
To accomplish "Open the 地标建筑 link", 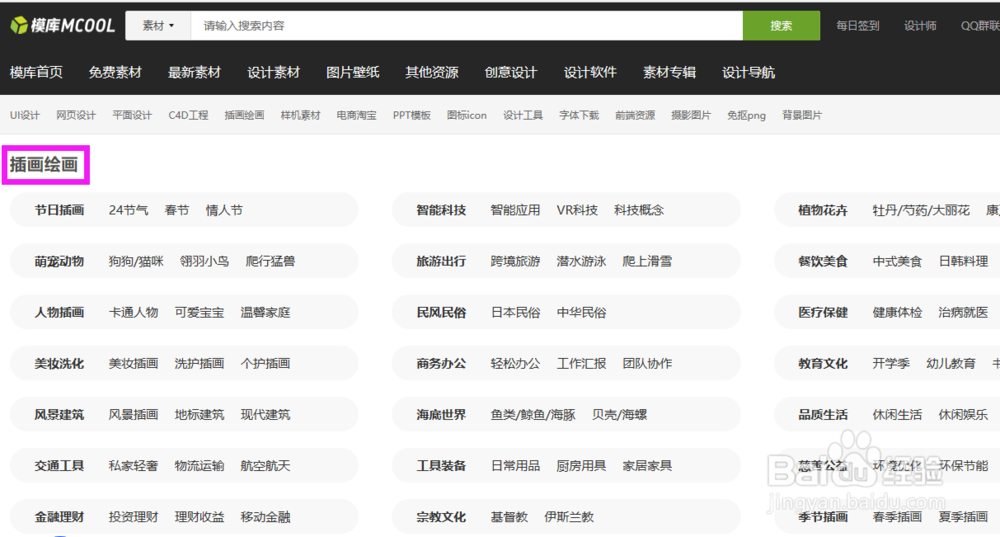I will click(200, 415).
